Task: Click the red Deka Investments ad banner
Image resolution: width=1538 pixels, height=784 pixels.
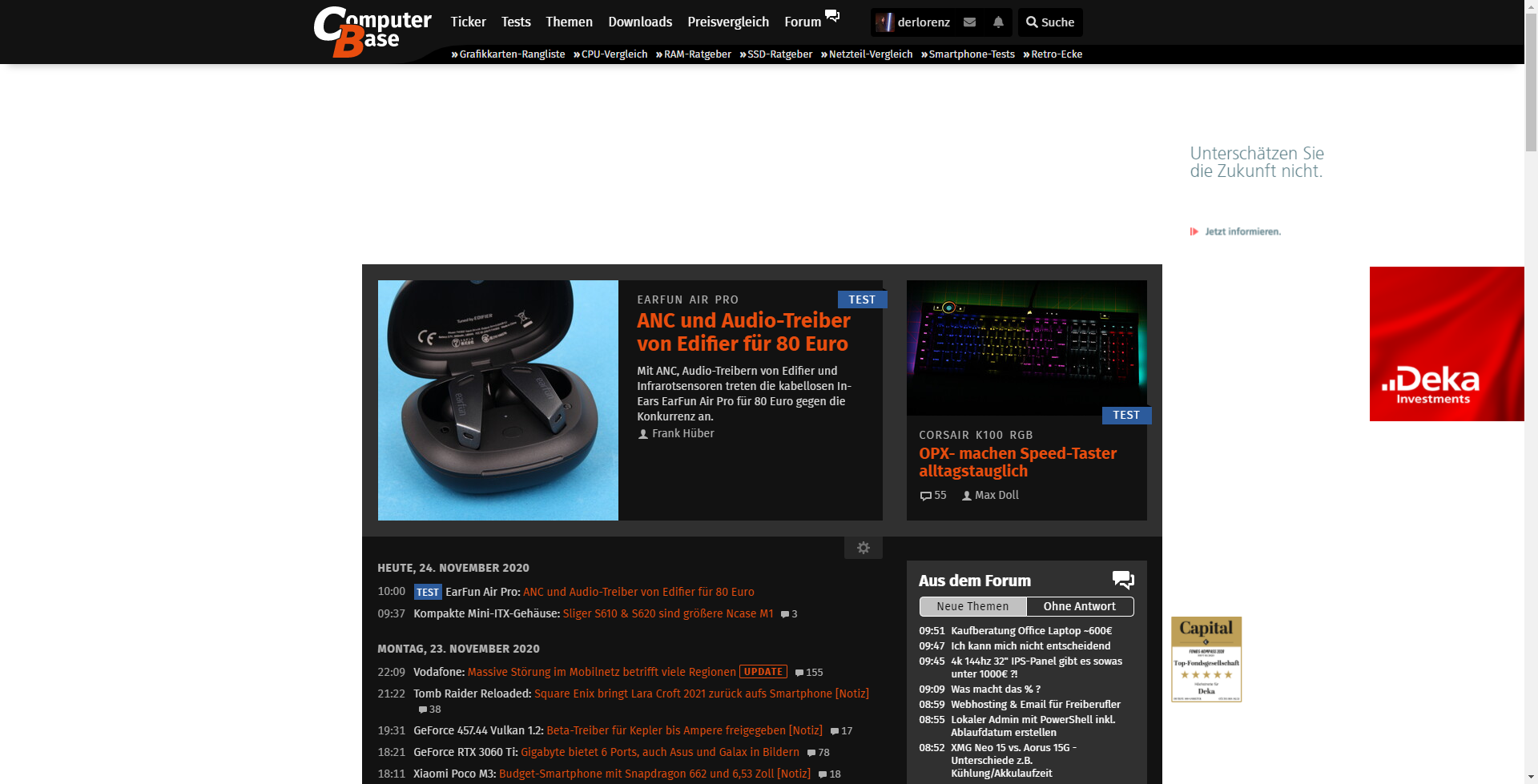Action: click(x=1447, y=344)
